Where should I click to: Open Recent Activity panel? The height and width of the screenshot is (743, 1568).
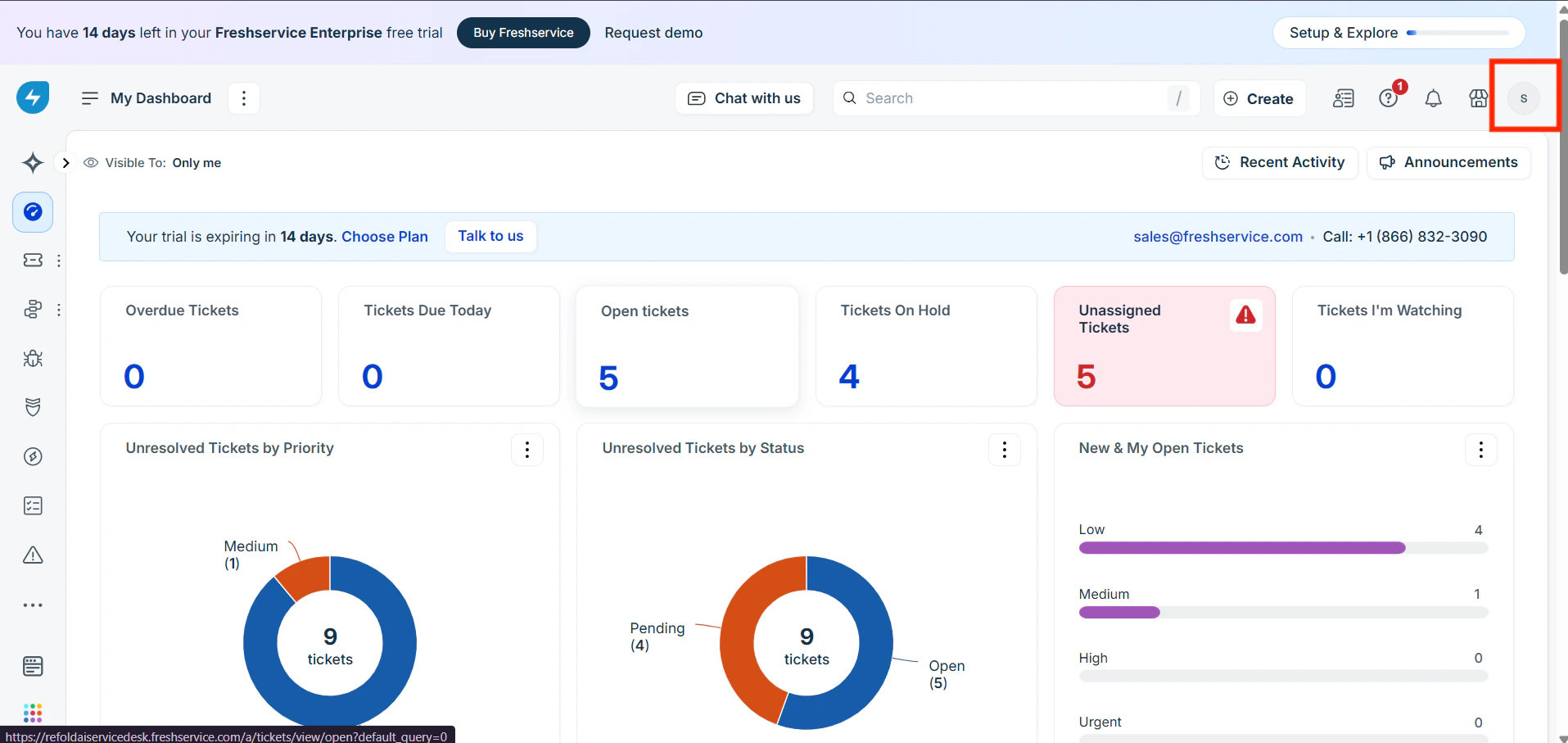pos(1280,162)
